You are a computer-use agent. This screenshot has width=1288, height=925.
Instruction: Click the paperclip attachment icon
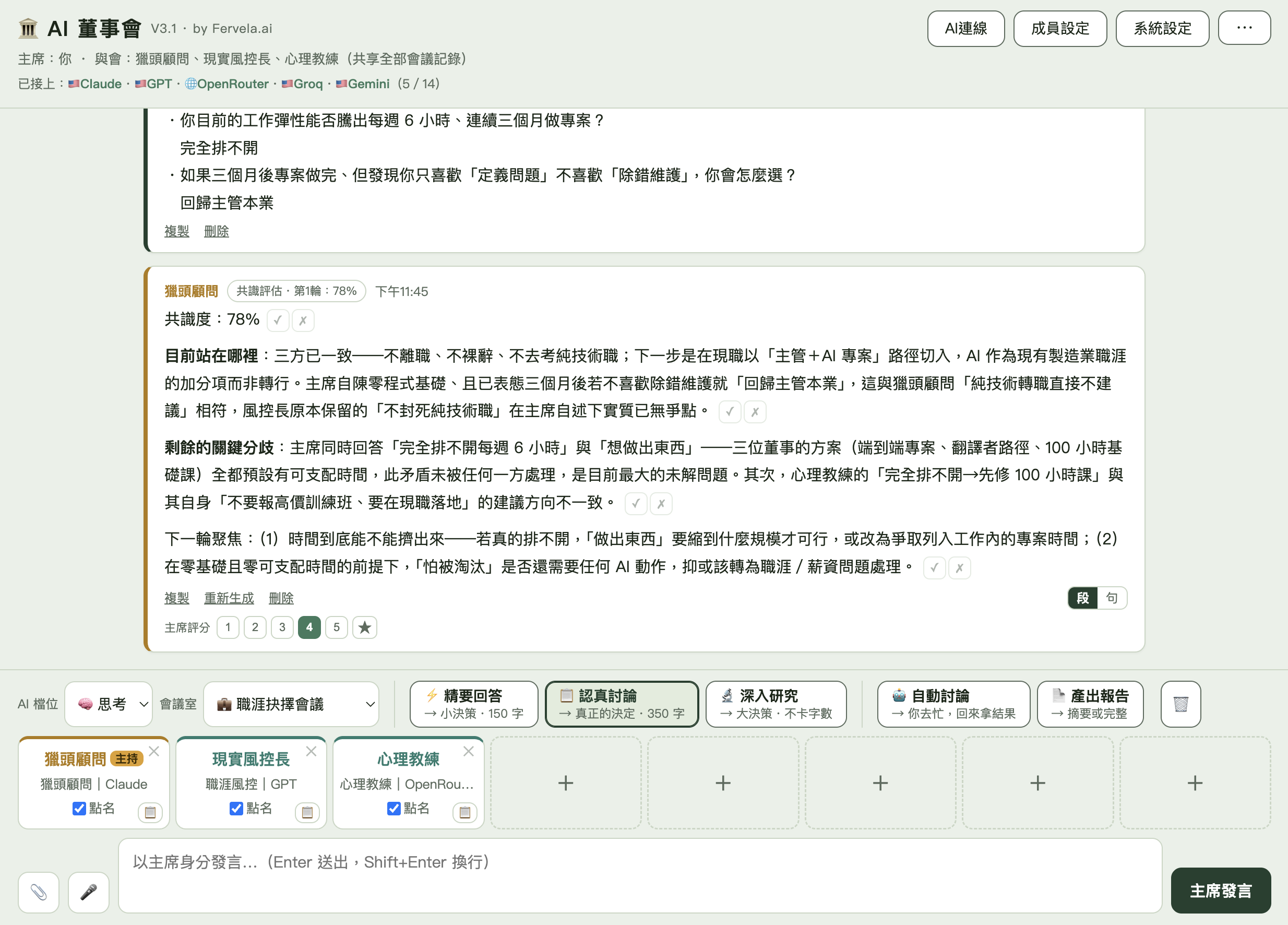point(39,892)
